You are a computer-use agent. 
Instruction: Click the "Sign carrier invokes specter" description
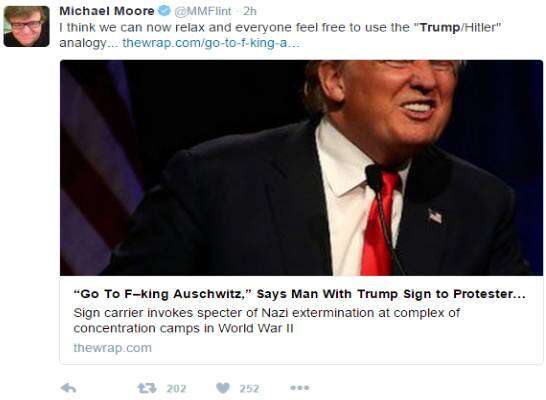pyautogui.click(x=266, y=313)
